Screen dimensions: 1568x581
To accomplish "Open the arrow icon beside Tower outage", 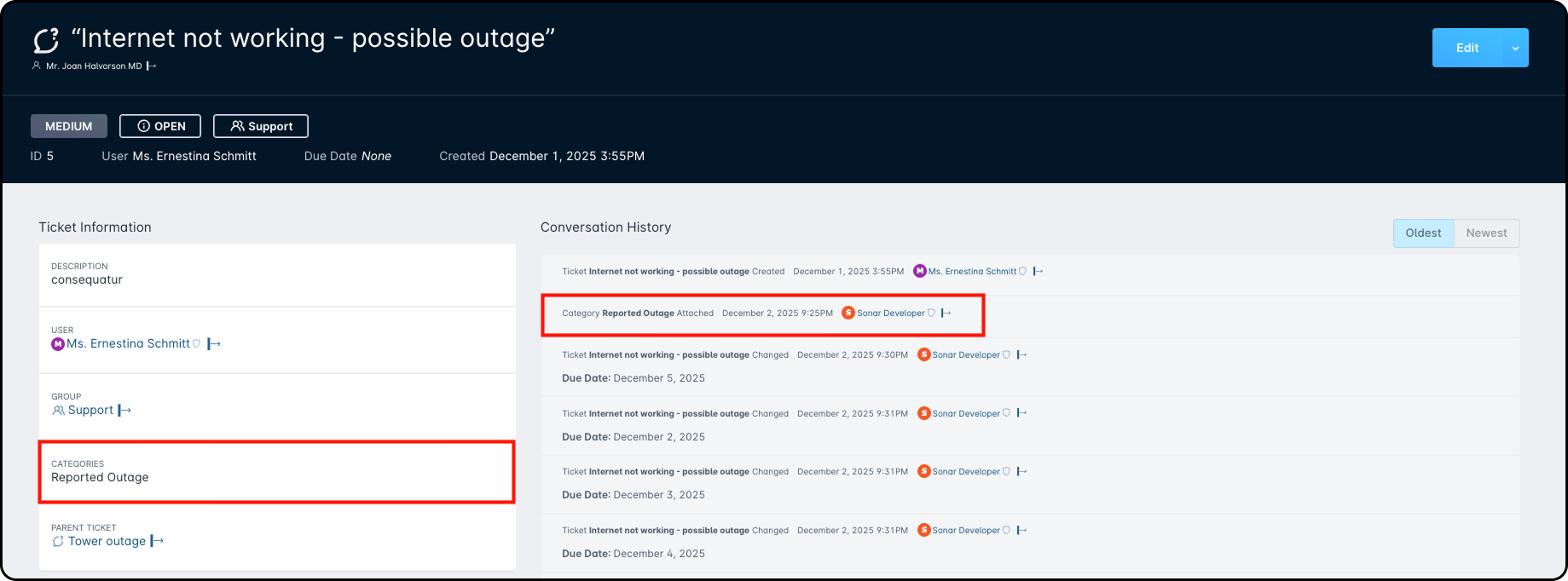I will coord(157,541).
